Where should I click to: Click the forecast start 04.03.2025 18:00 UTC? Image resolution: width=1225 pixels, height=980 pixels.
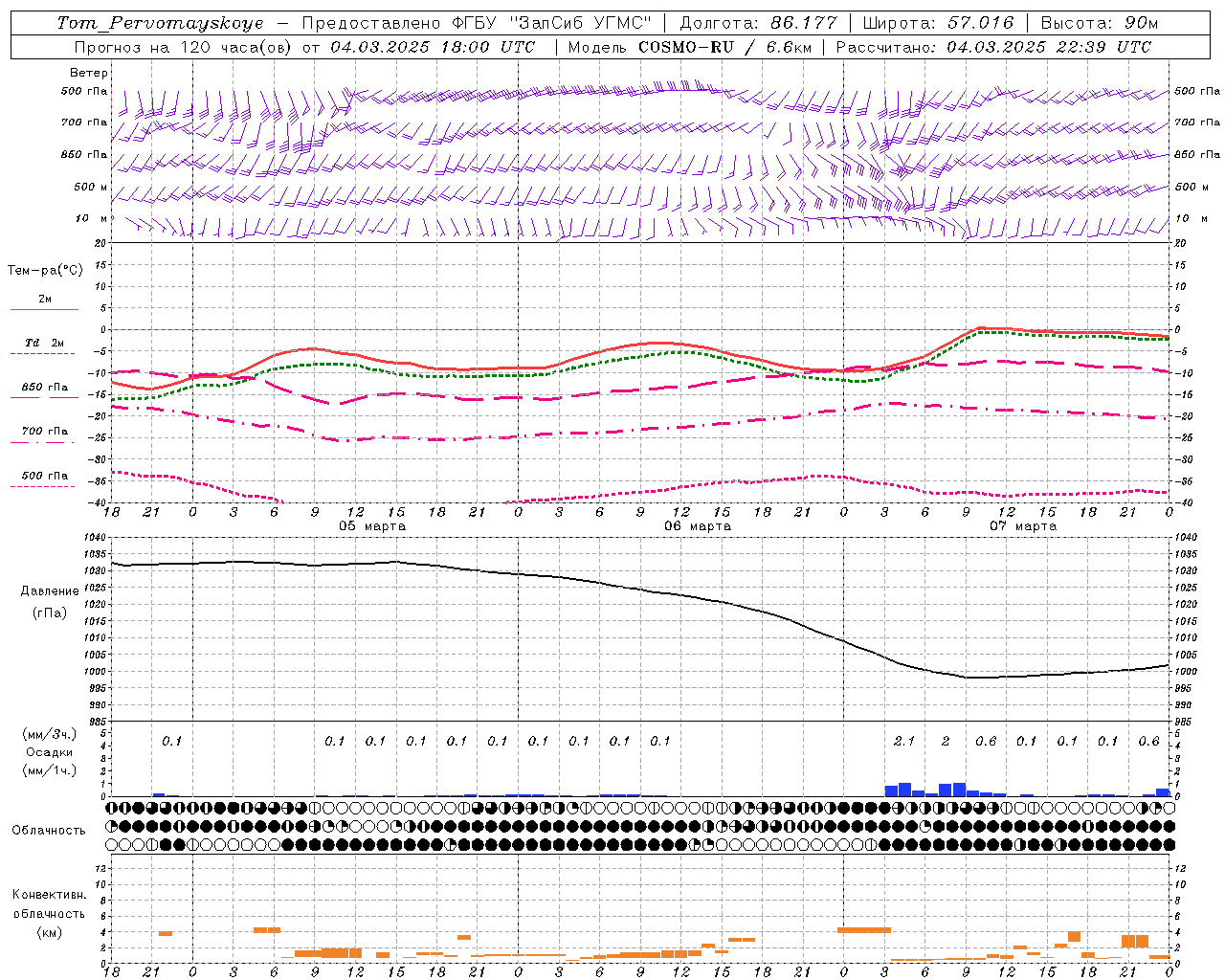pos(433,47)
